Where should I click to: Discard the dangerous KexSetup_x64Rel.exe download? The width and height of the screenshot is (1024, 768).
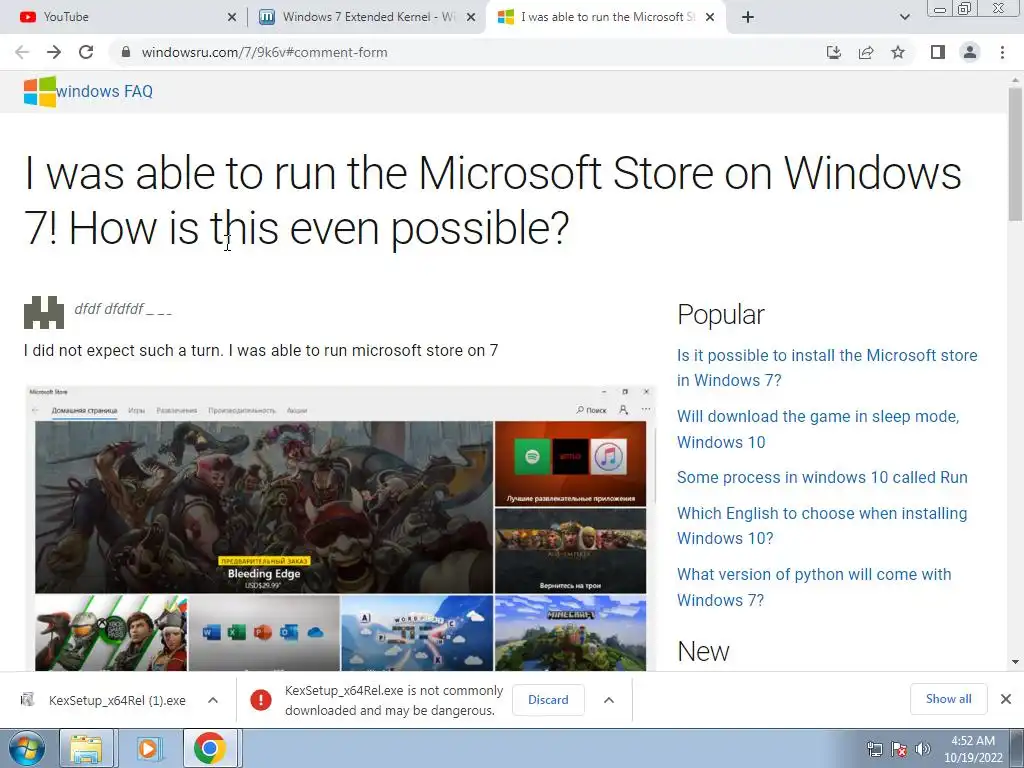[548, 699]
